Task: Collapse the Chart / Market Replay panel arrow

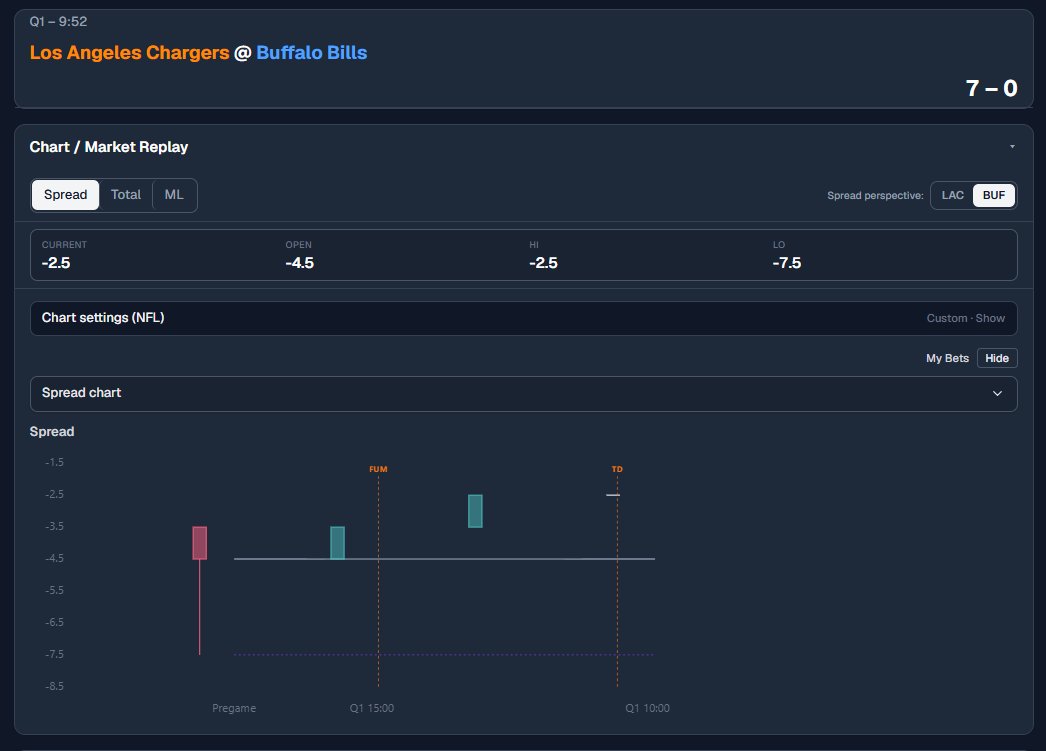Action: [1012, 147]
